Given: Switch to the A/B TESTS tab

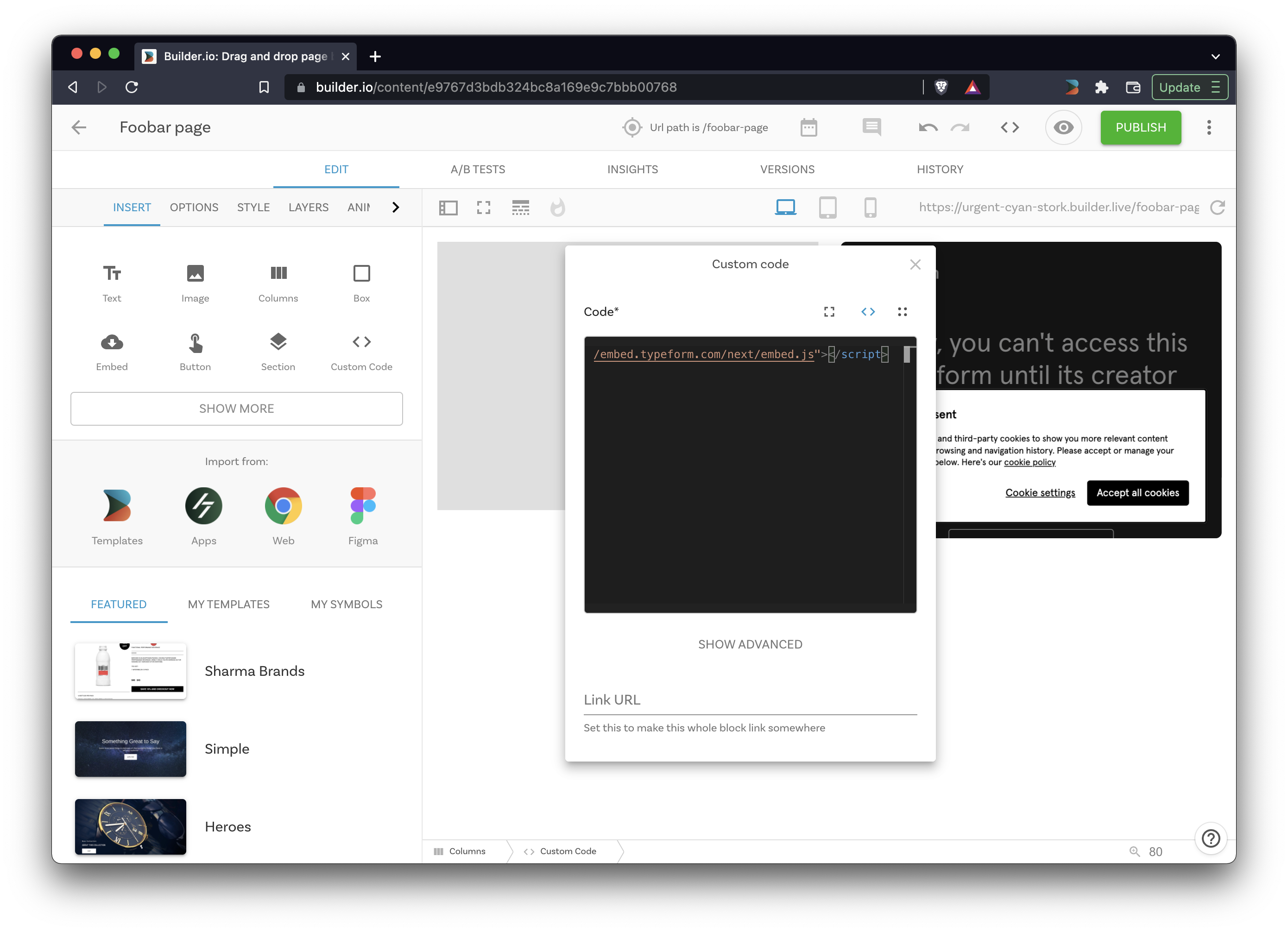Looking at the screenshot, I should click(x=478, y=169).
